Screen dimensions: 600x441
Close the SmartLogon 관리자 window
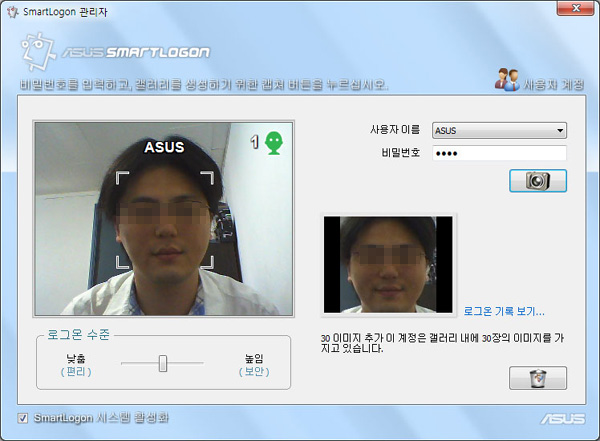tap(575, 8)
